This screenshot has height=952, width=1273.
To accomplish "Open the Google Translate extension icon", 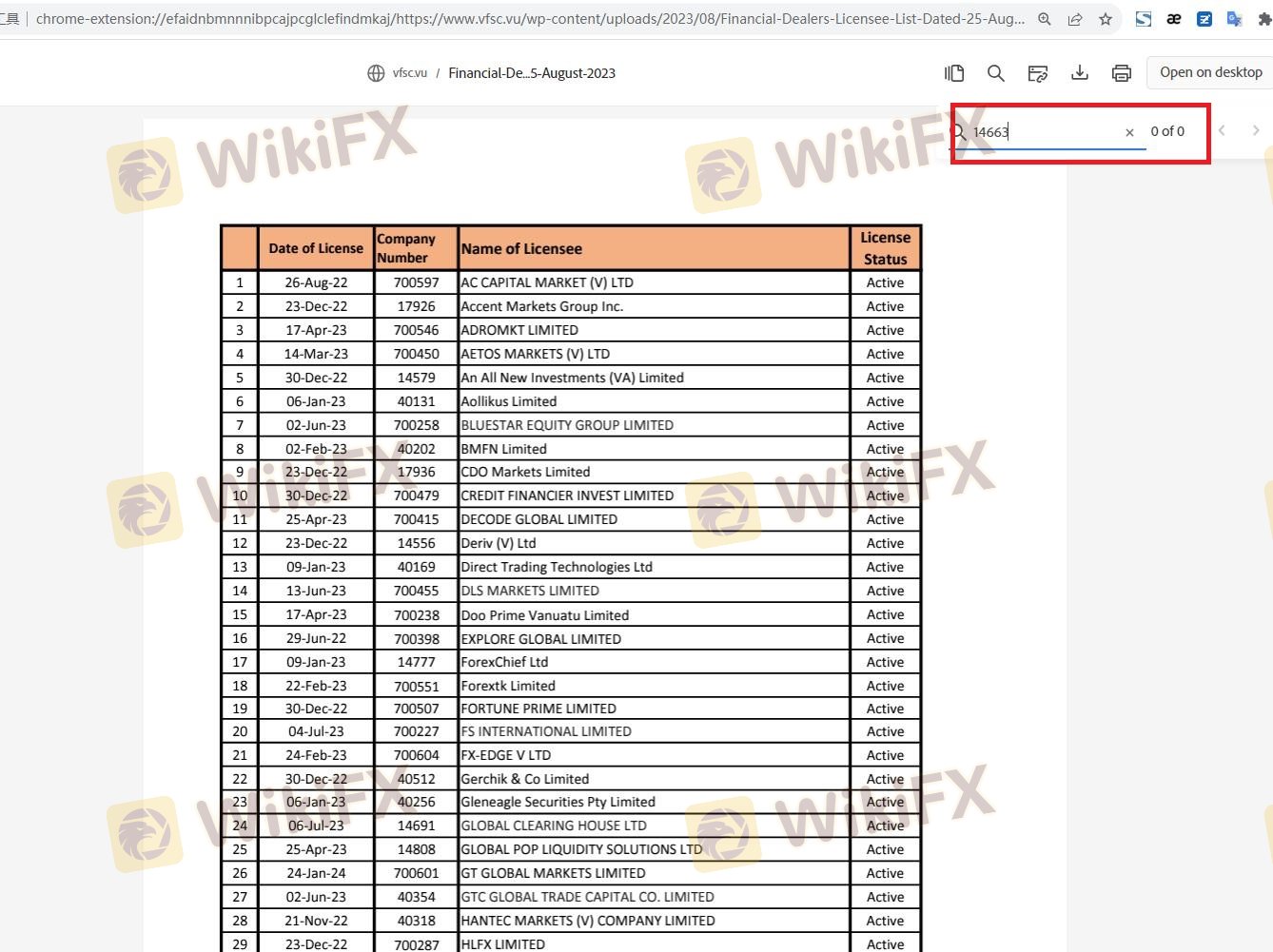I will pyautogui.click(x=1235, y=19).
